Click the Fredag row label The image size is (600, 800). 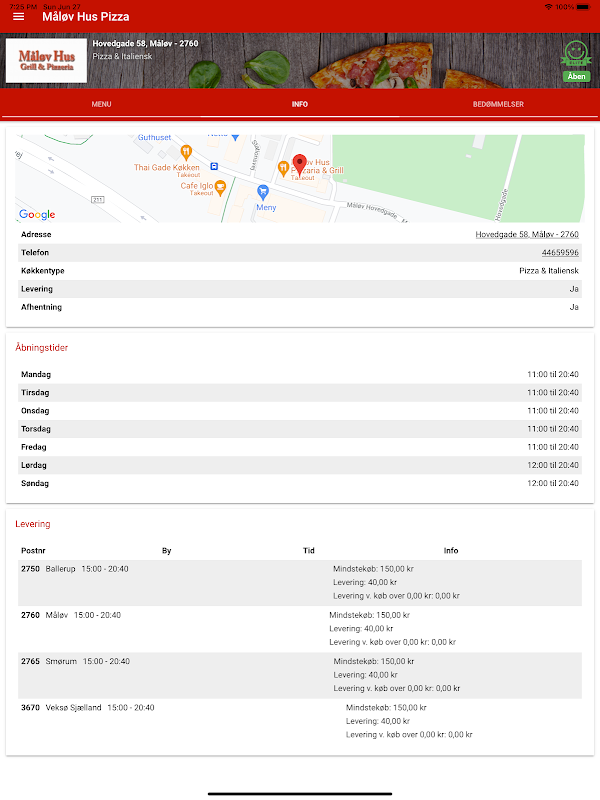pyautogui.click(x=34, y=447)
